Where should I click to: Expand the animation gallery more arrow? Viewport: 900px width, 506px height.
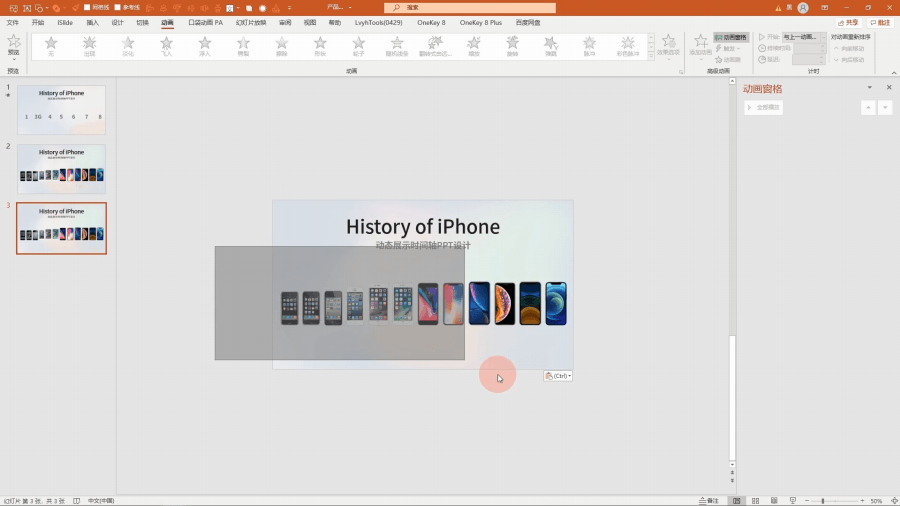coord(651,56)
